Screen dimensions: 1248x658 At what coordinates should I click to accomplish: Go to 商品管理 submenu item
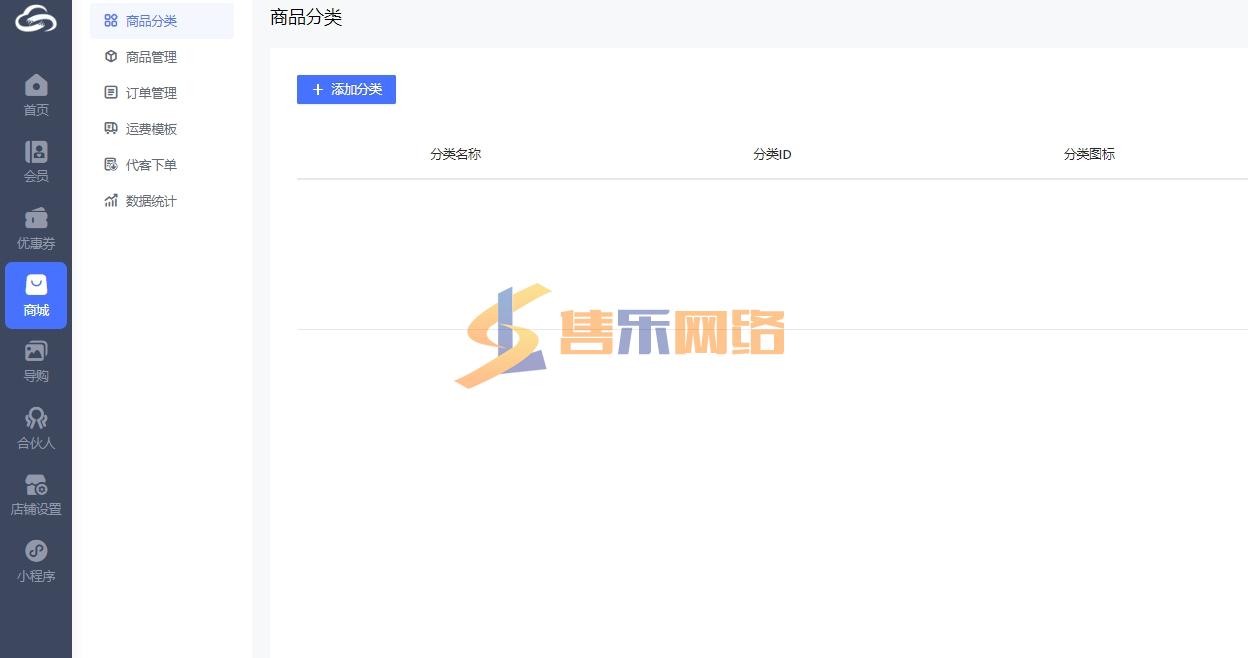coord(162,57)
